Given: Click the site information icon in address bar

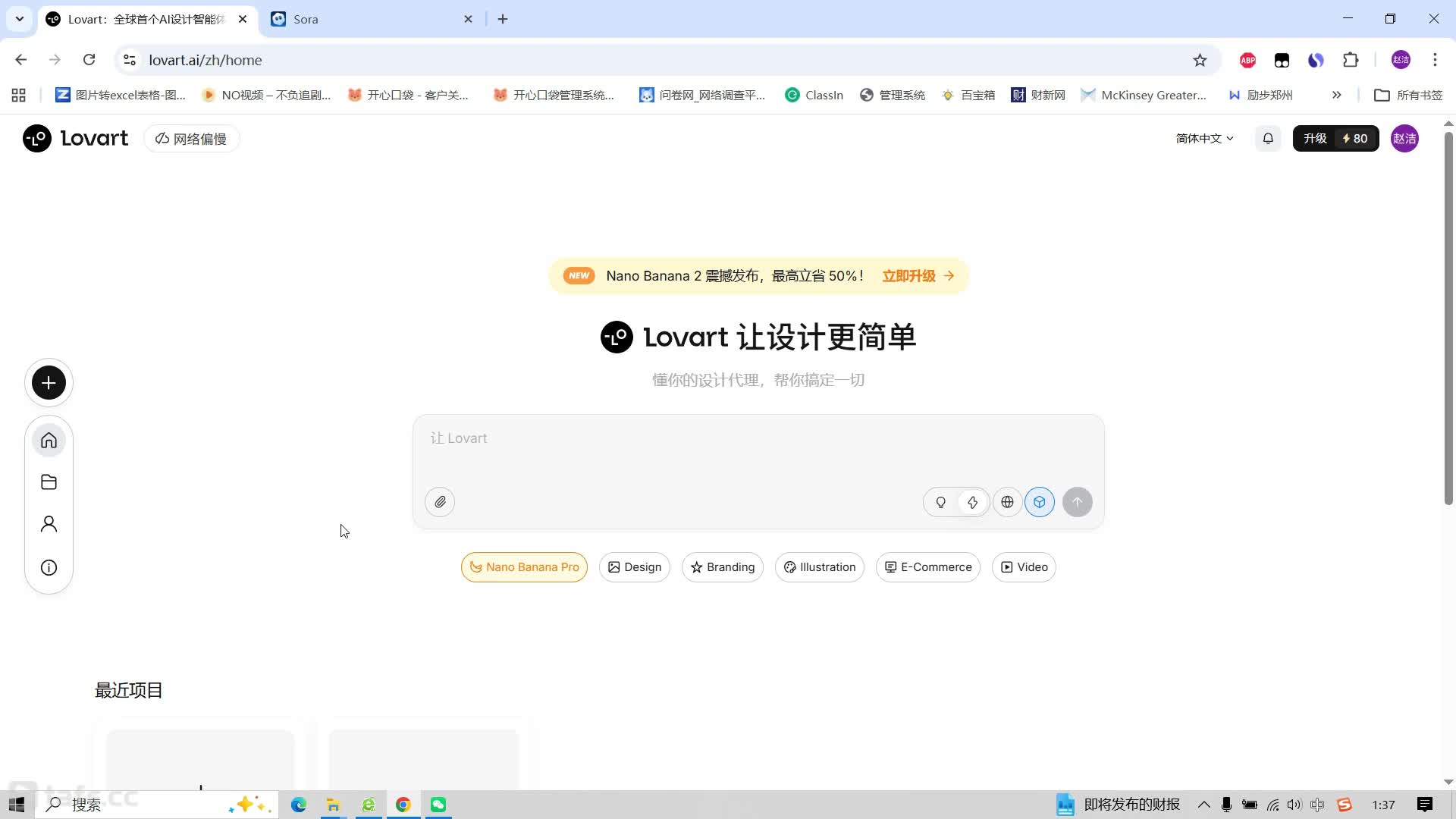Looking at the screenshot, I should [x=130, y=60].
